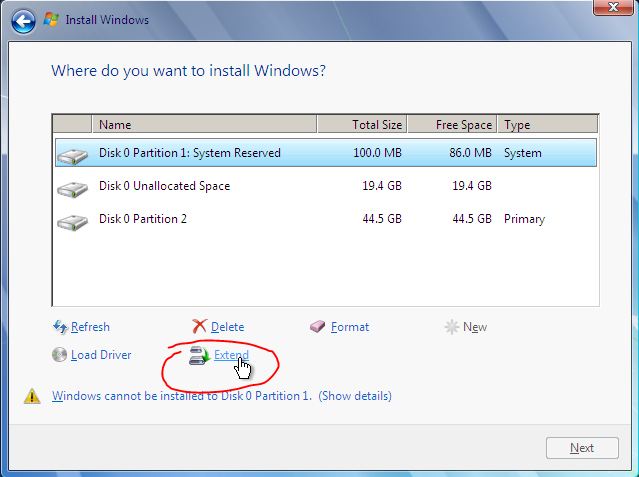
Task: Click the Refresh arrows icon
Action: coord(60,327)
